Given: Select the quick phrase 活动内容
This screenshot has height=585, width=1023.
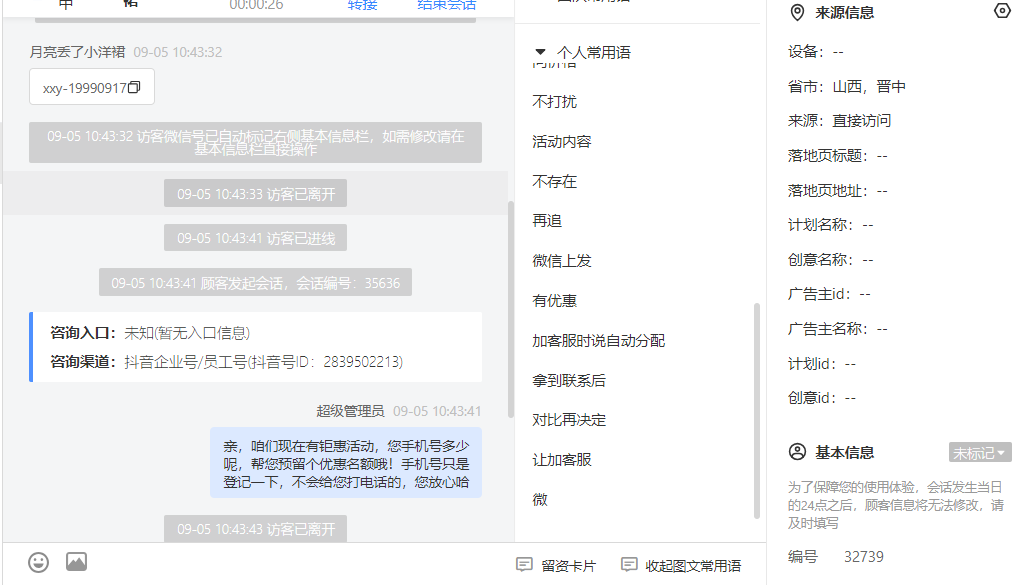Looking at the screenshot, I should pyautogui.click(x=562, y=142).
